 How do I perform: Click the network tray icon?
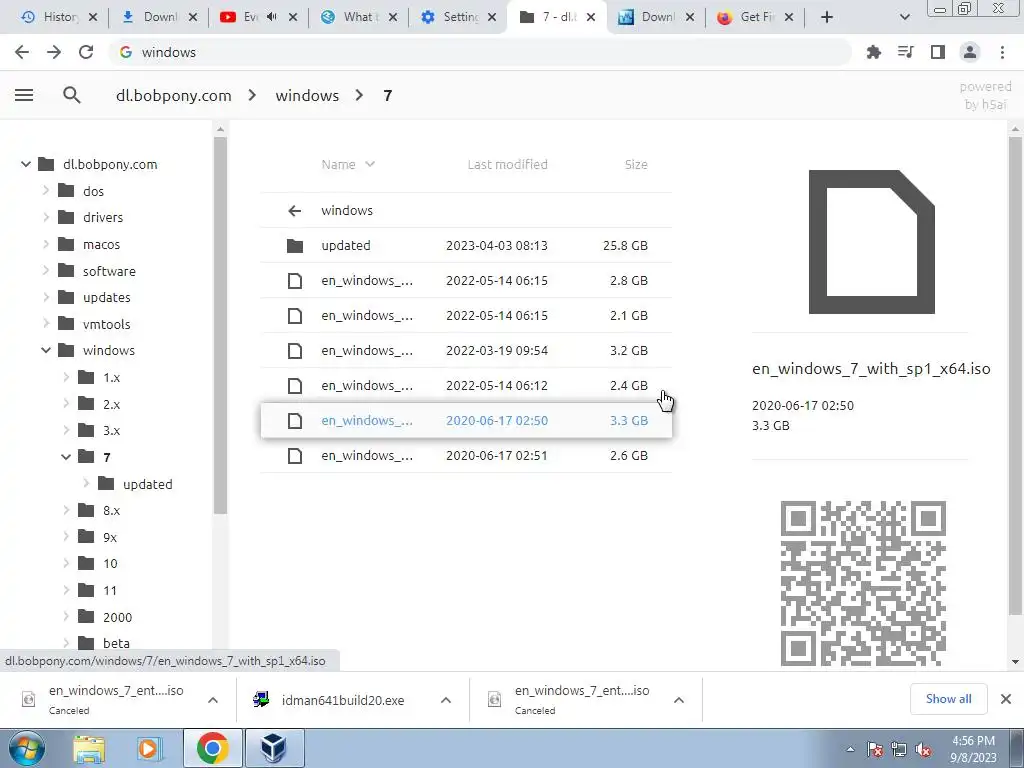(x=899, y=750)
